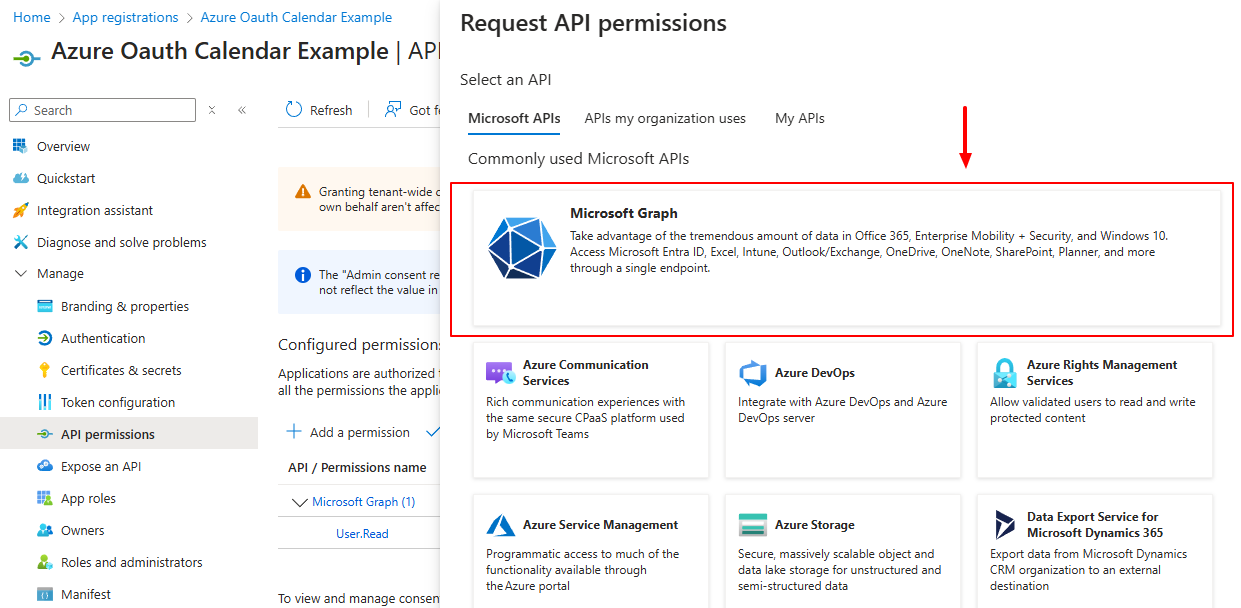Click the Certificates & secrets key icon
The width and height of the screenshot is (1241, 608).
[44, 370]
